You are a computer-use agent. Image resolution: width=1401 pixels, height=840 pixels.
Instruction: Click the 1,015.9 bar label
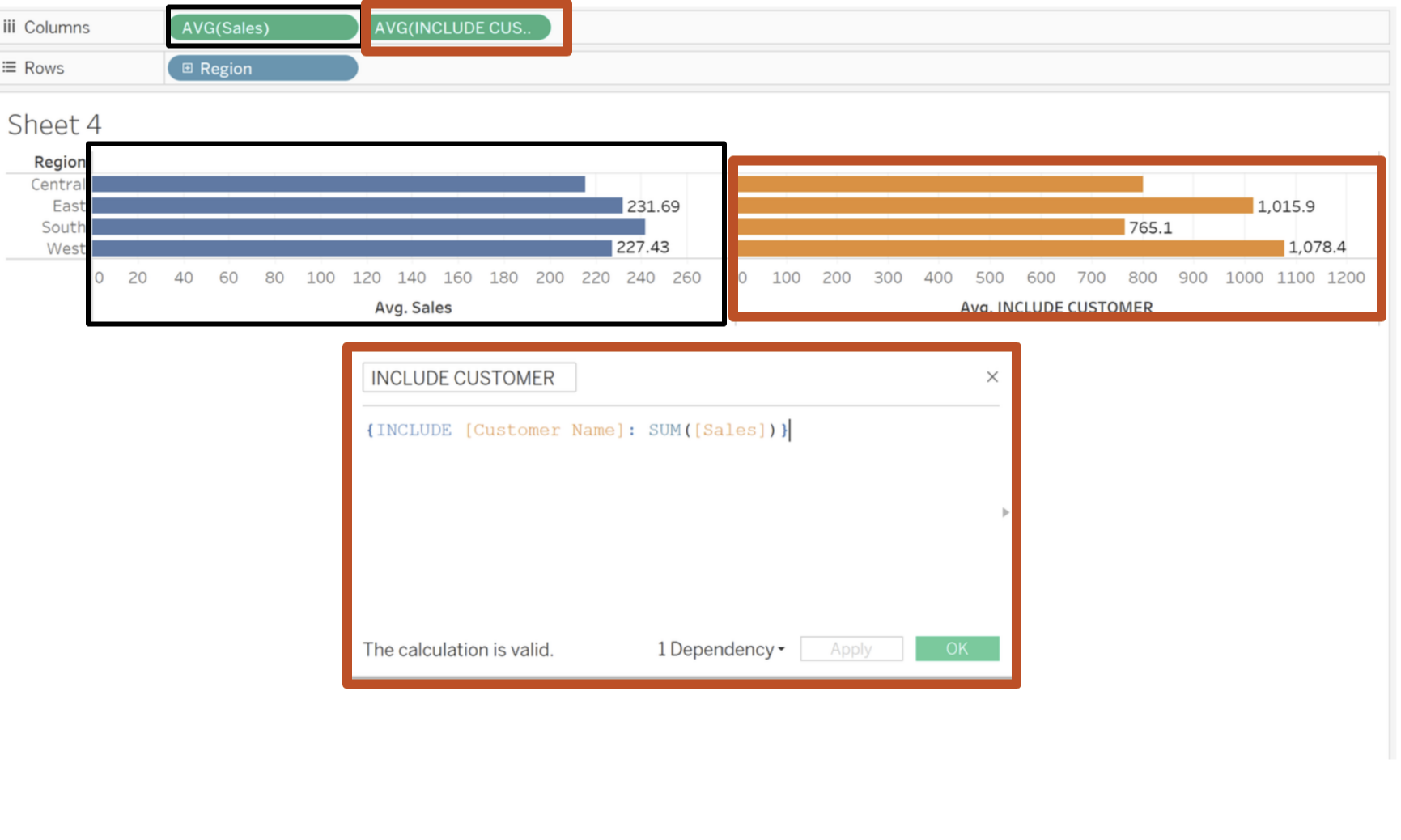1286,206
